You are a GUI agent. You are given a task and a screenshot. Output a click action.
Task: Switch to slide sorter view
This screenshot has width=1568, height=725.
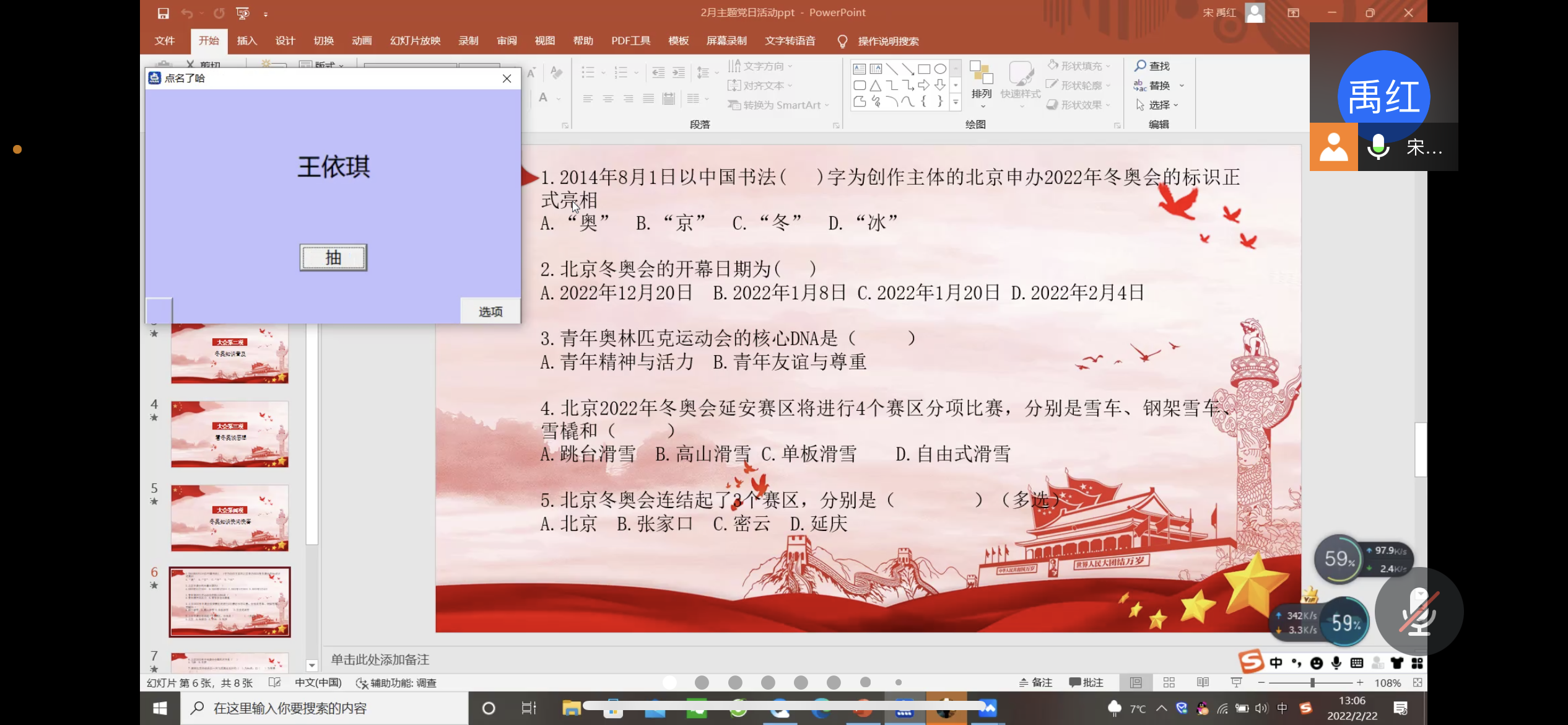[x=1169, y=682]
